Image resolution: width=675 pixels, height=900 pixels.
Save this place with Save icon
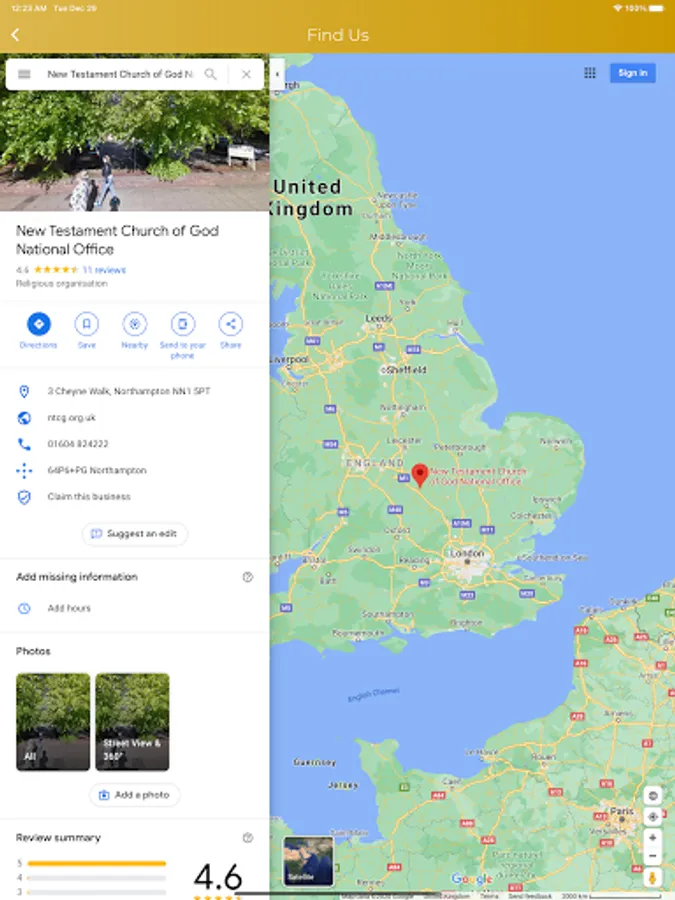click(x=87, y=324)
